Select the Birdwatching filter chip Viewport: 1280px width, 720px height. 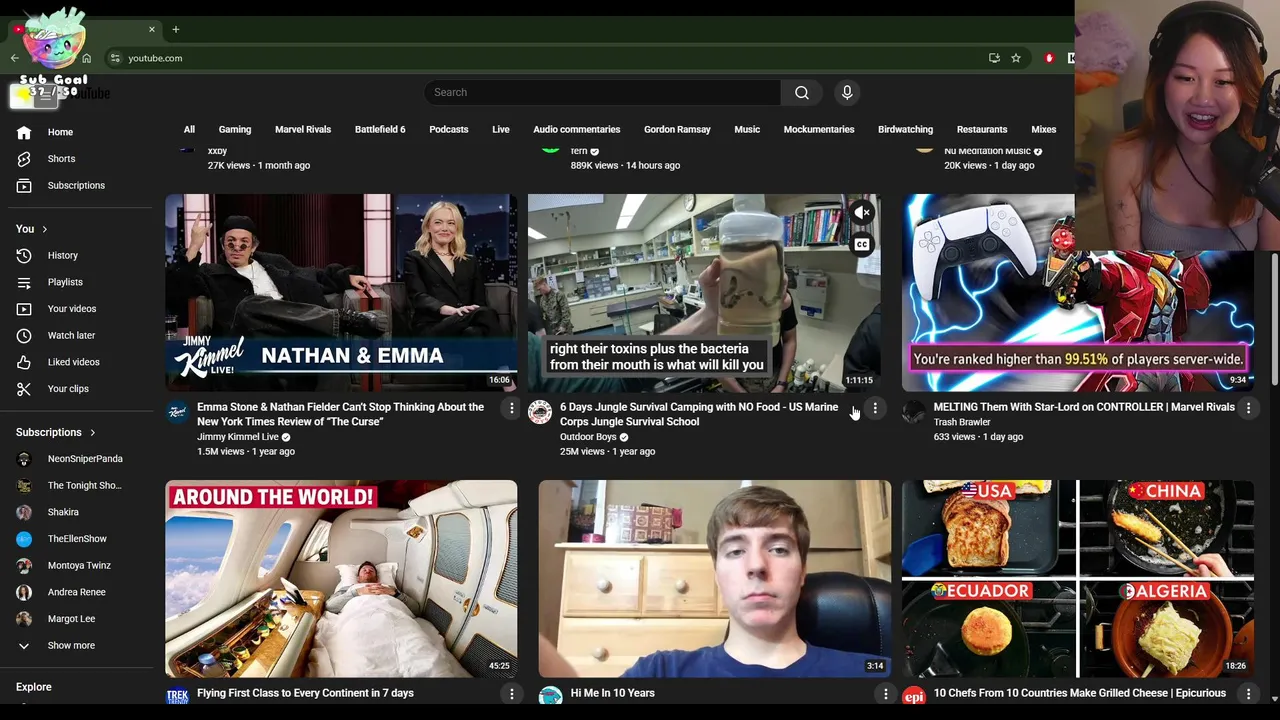tap(905, 129)
